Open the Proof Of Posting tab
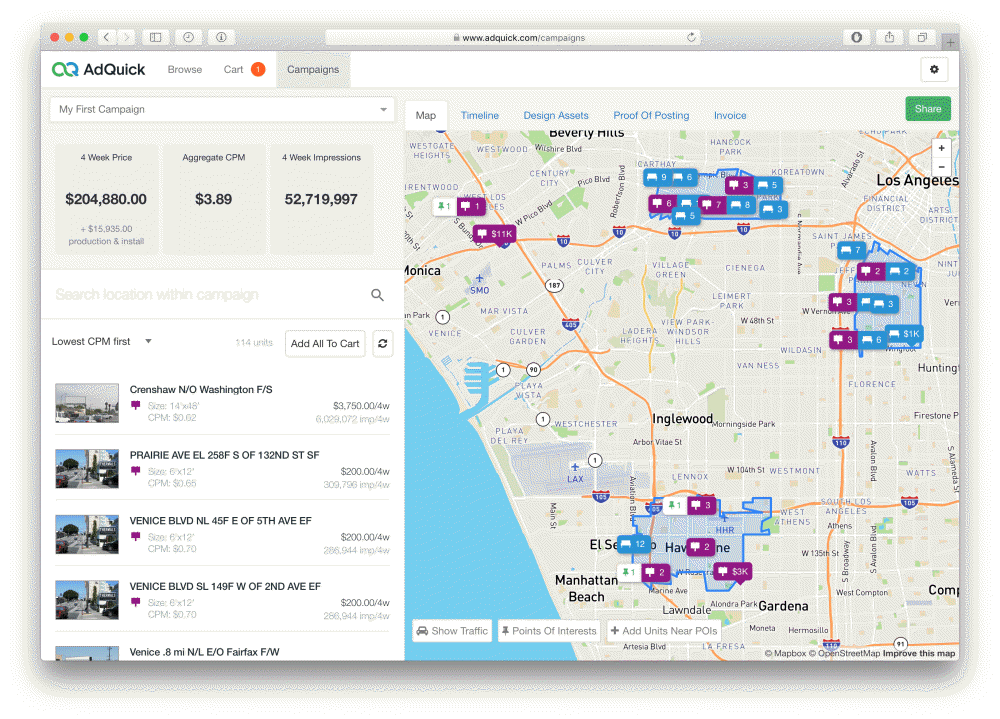 [x=651, y=115]
